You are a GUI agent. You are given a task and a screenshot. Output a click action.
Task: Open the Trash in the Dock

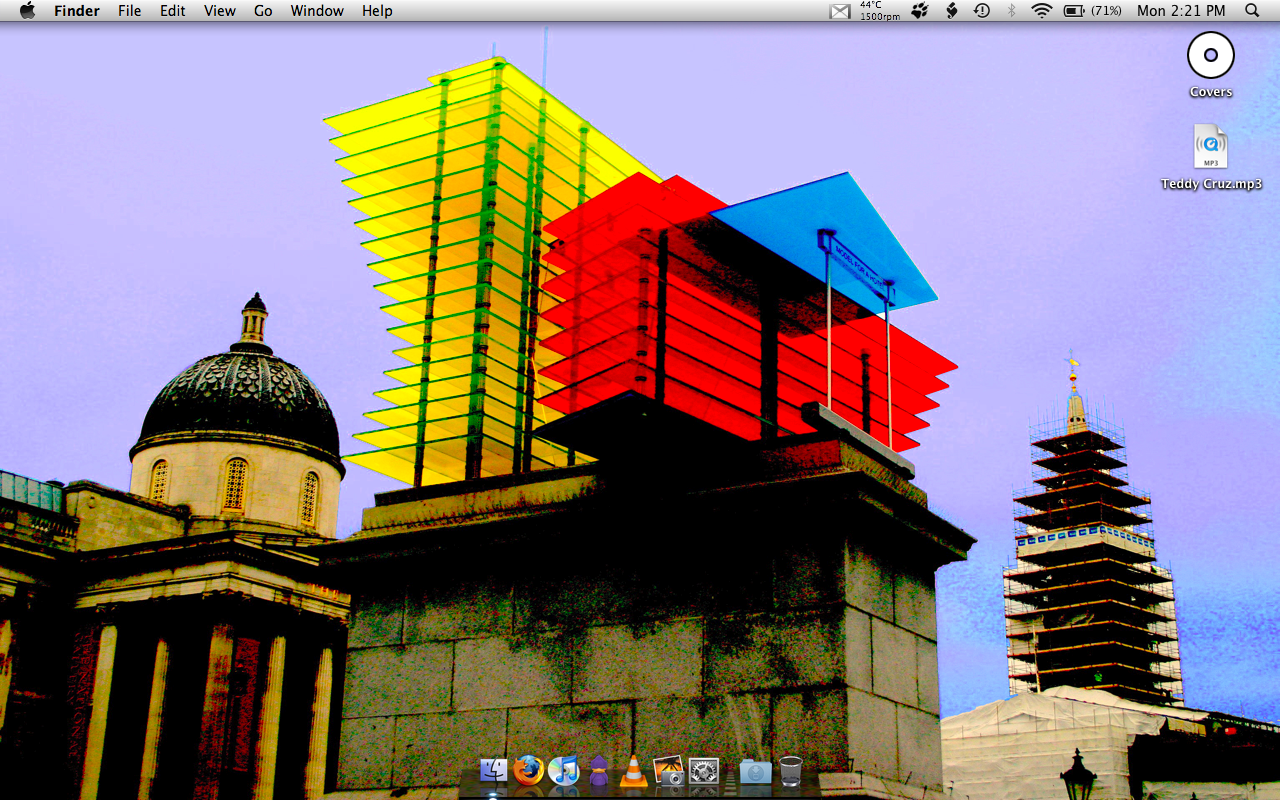pyautogui.click(x=790, y=770)
